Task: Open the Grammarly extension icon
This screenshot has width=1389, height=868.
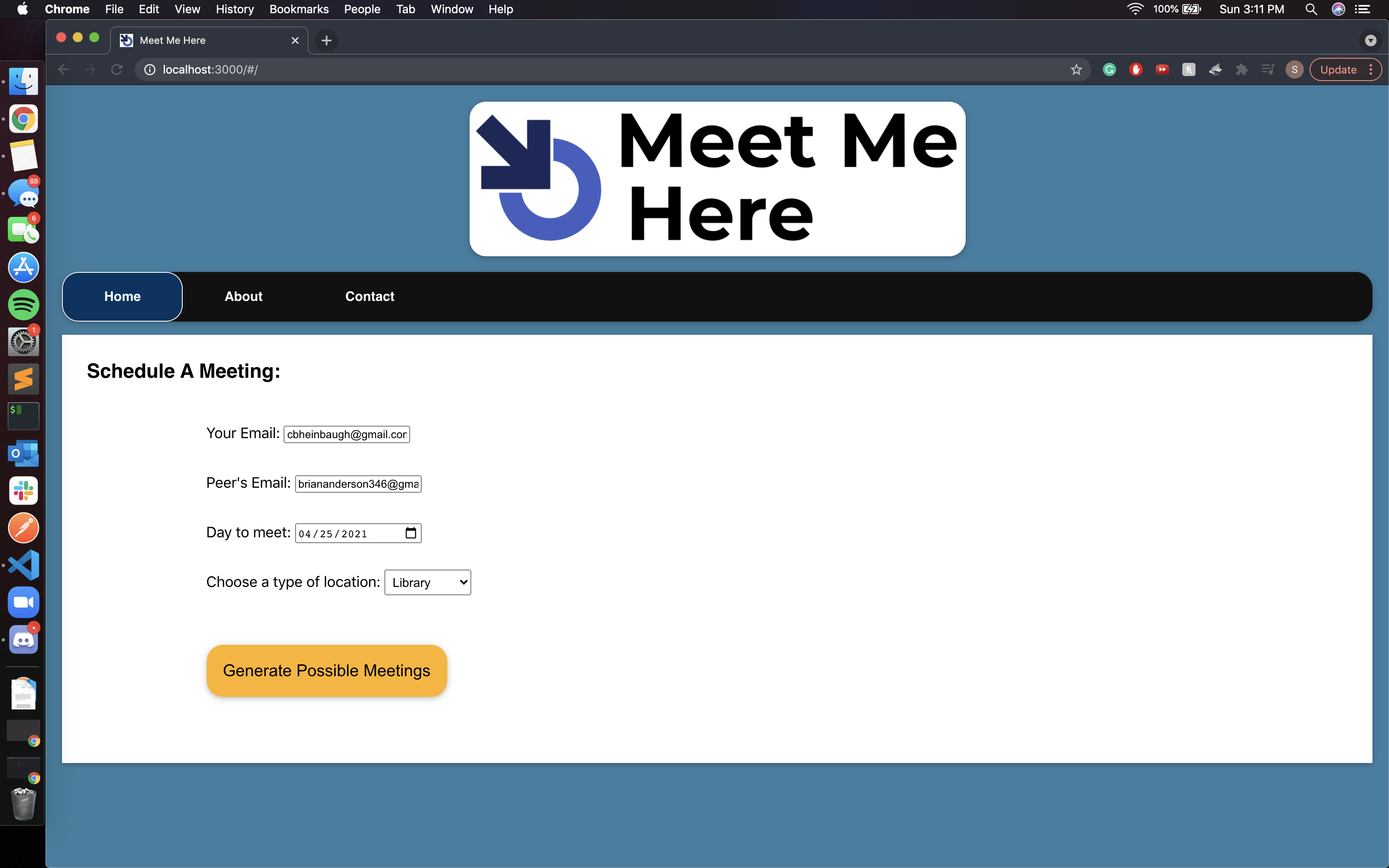Action: point(1109,69)
